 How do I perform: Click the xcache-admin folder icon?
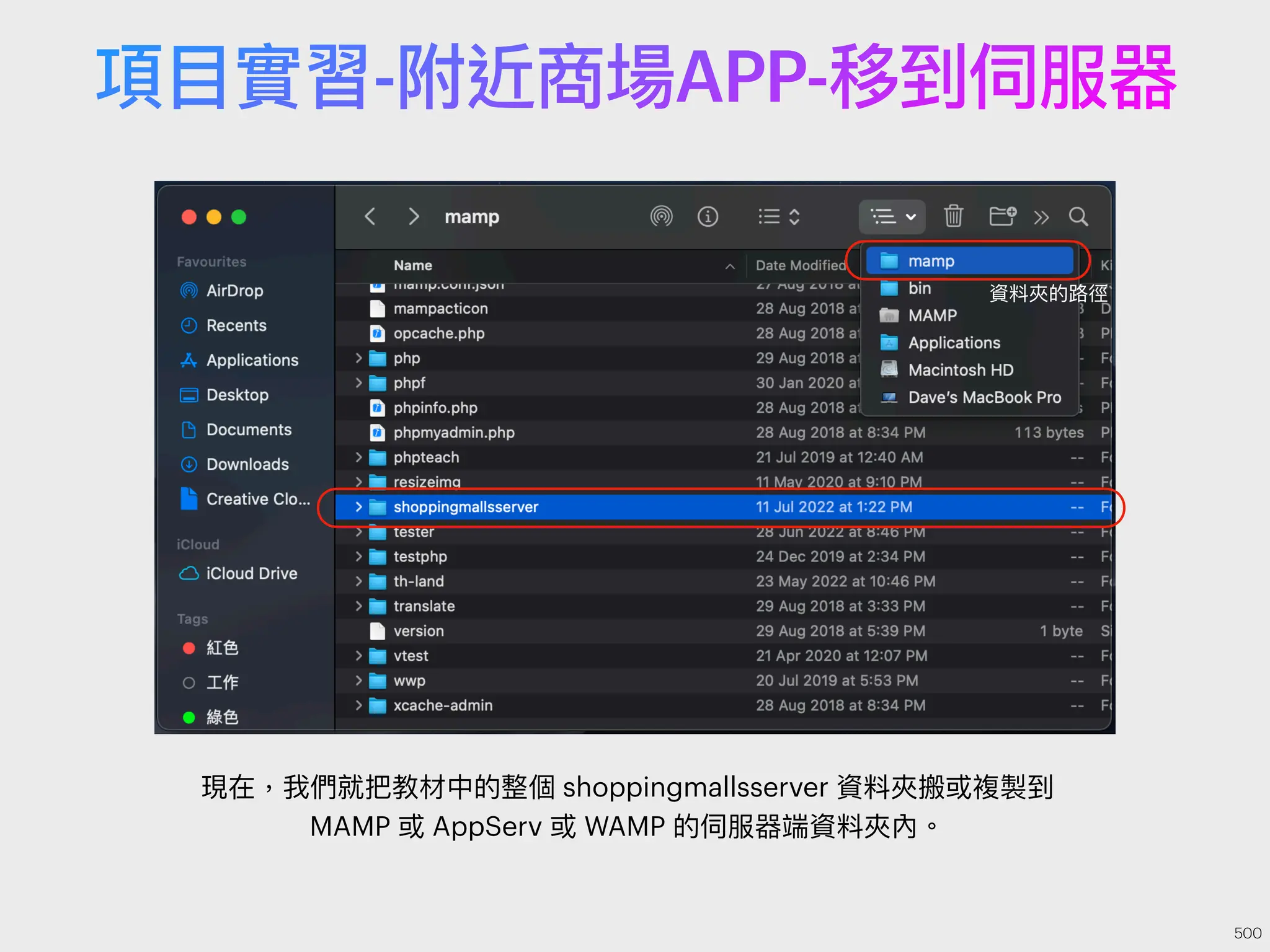point(378,705)
